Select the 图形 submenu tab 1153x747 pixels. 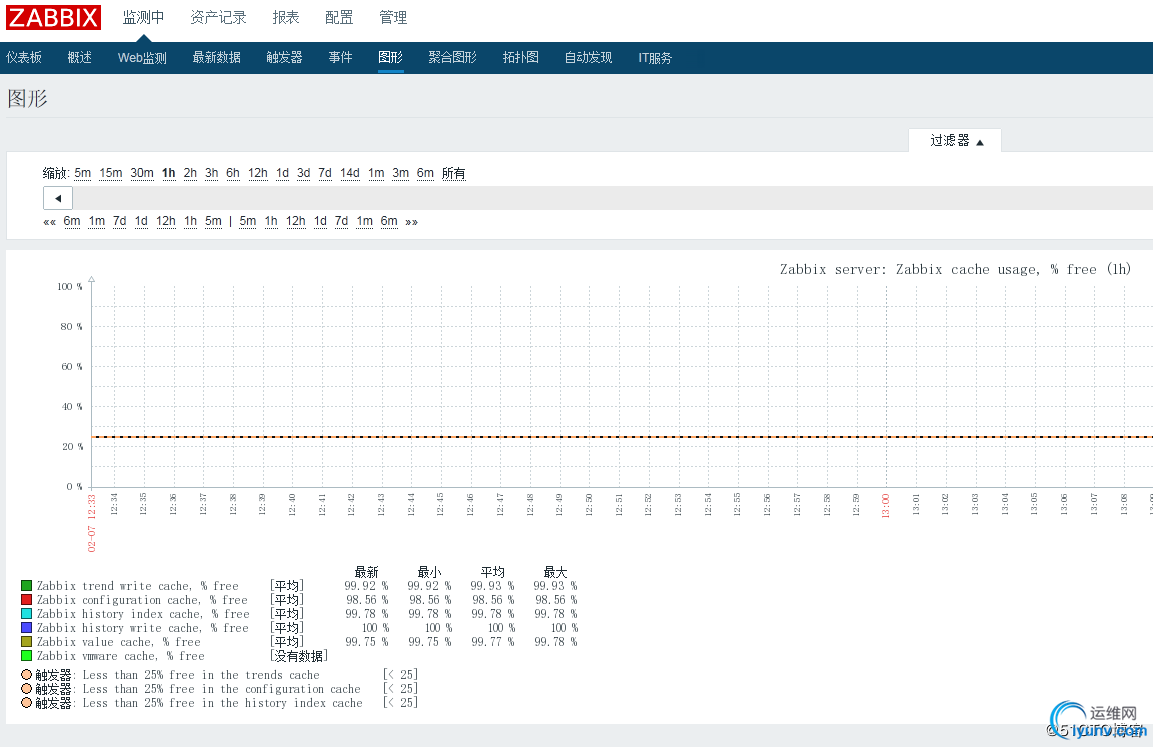(390, 57)
